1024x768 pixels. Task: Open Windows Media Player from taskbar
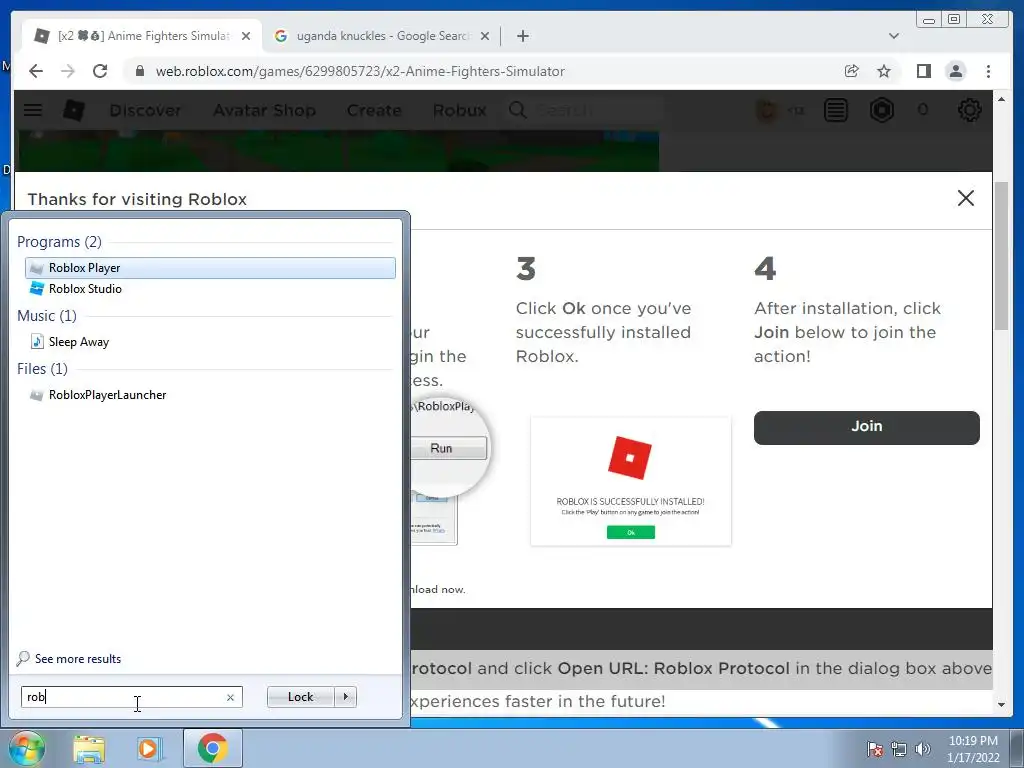coord(149,749)
